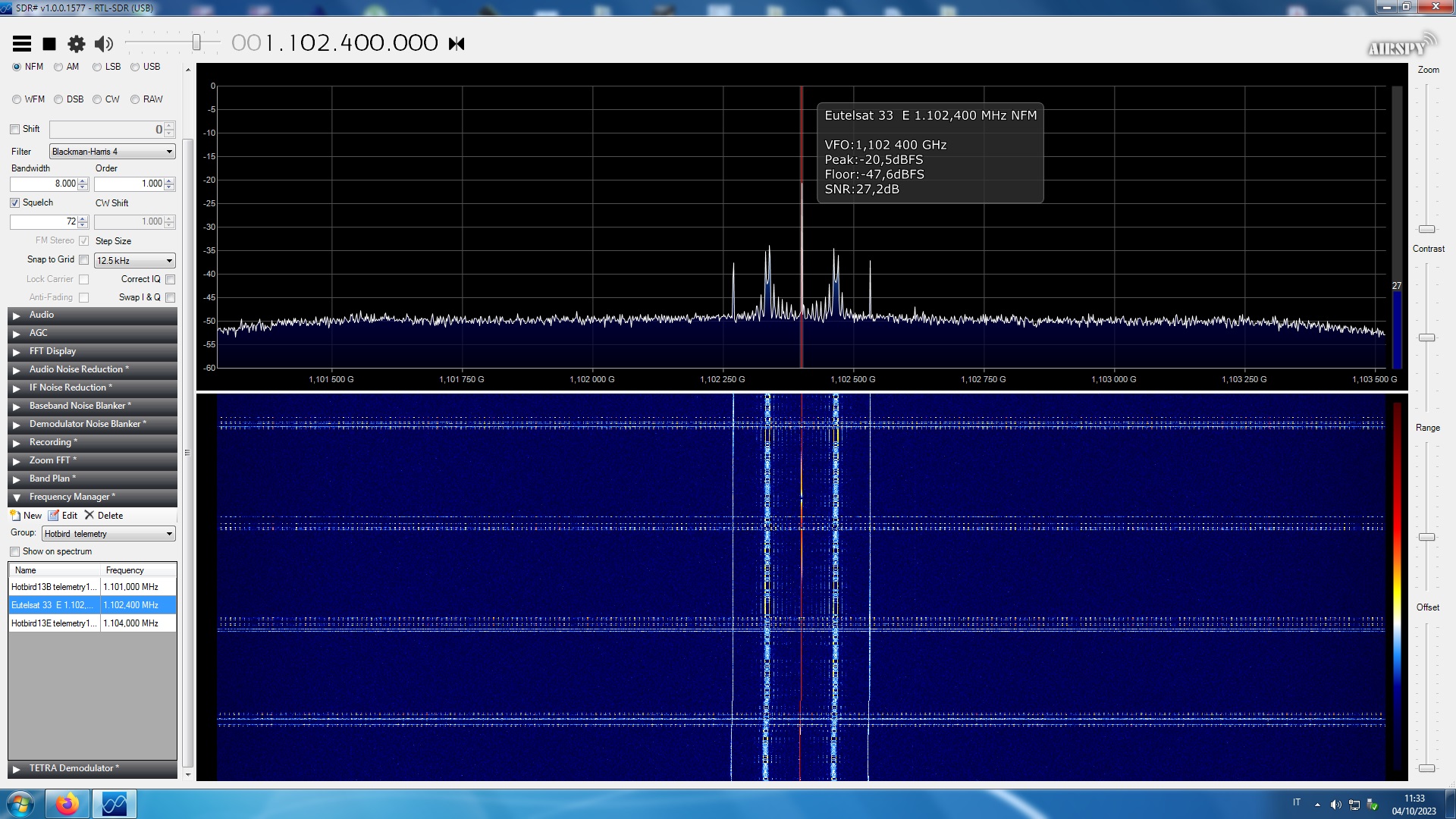
Task: Disable the Squelch checkbox
Action: coord(15,202)
